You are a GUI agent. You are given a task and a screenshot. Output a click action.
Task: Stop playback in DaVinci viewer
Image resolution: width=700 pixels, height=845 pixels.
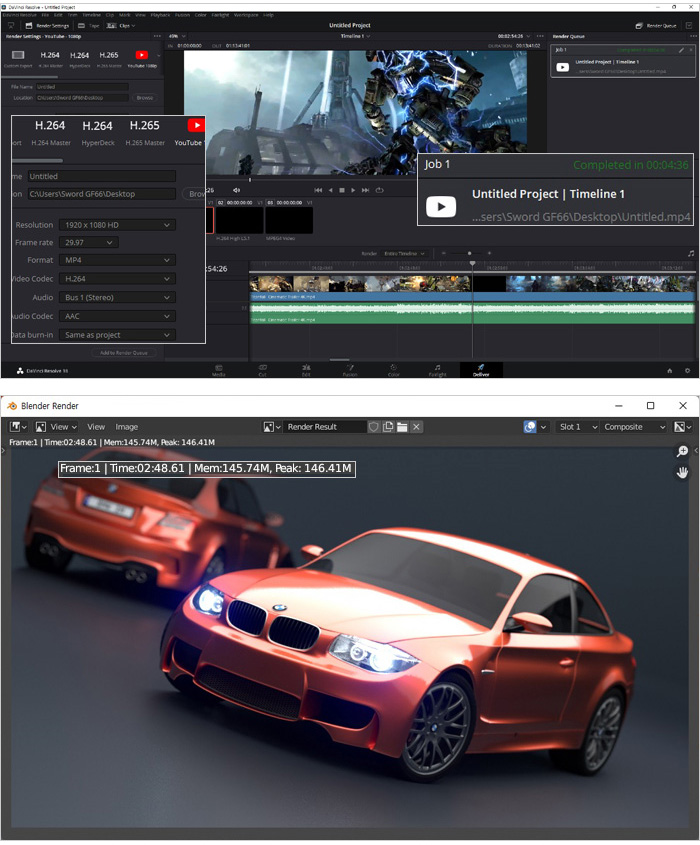(342, 190)
